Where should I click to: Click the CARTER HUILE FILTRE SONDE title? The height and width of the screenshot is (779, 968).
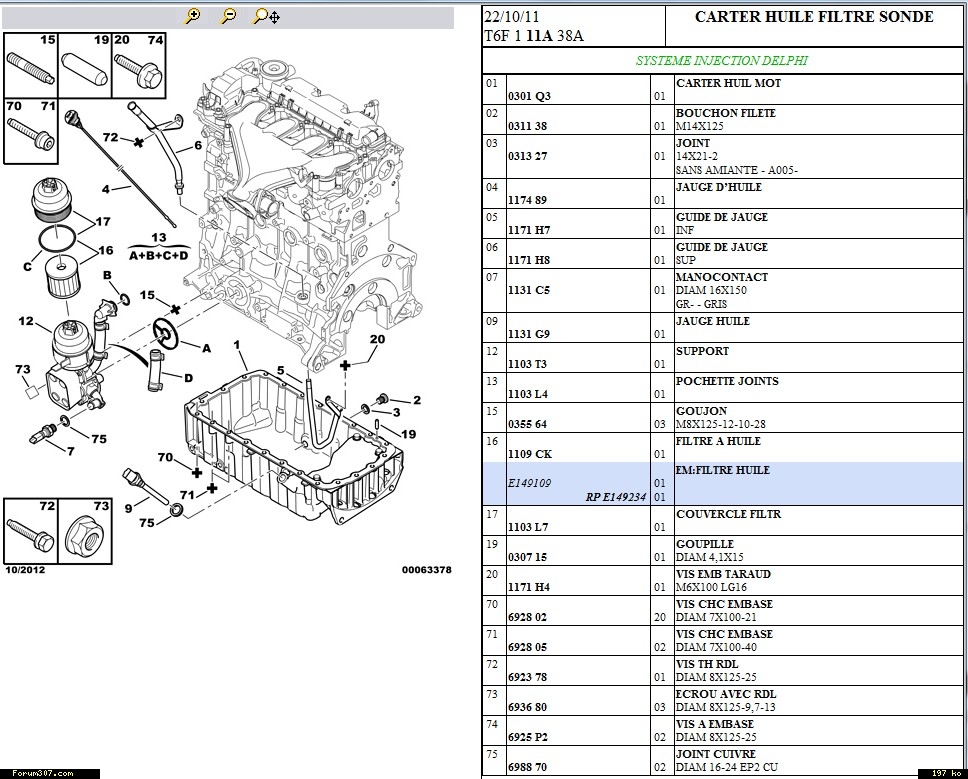coord(814,17)
